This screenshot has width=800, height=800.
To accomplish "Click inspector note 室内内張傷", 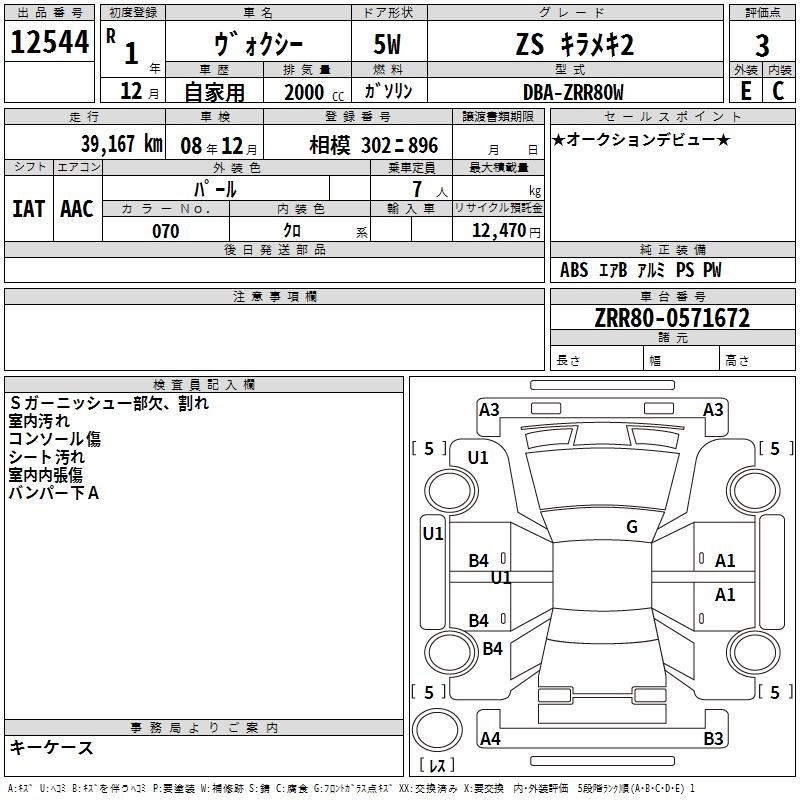I will click(x=46, y=474).
